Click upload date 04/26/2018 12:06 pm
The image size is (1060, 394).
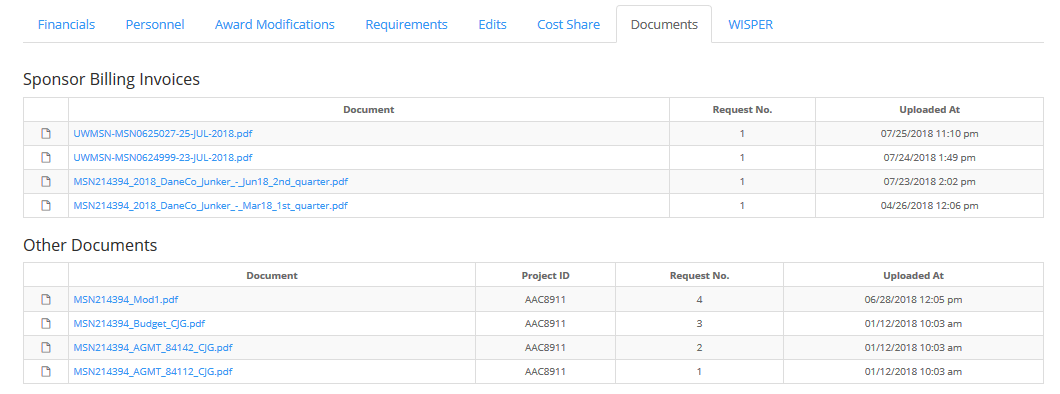click(x=930, y=205)
